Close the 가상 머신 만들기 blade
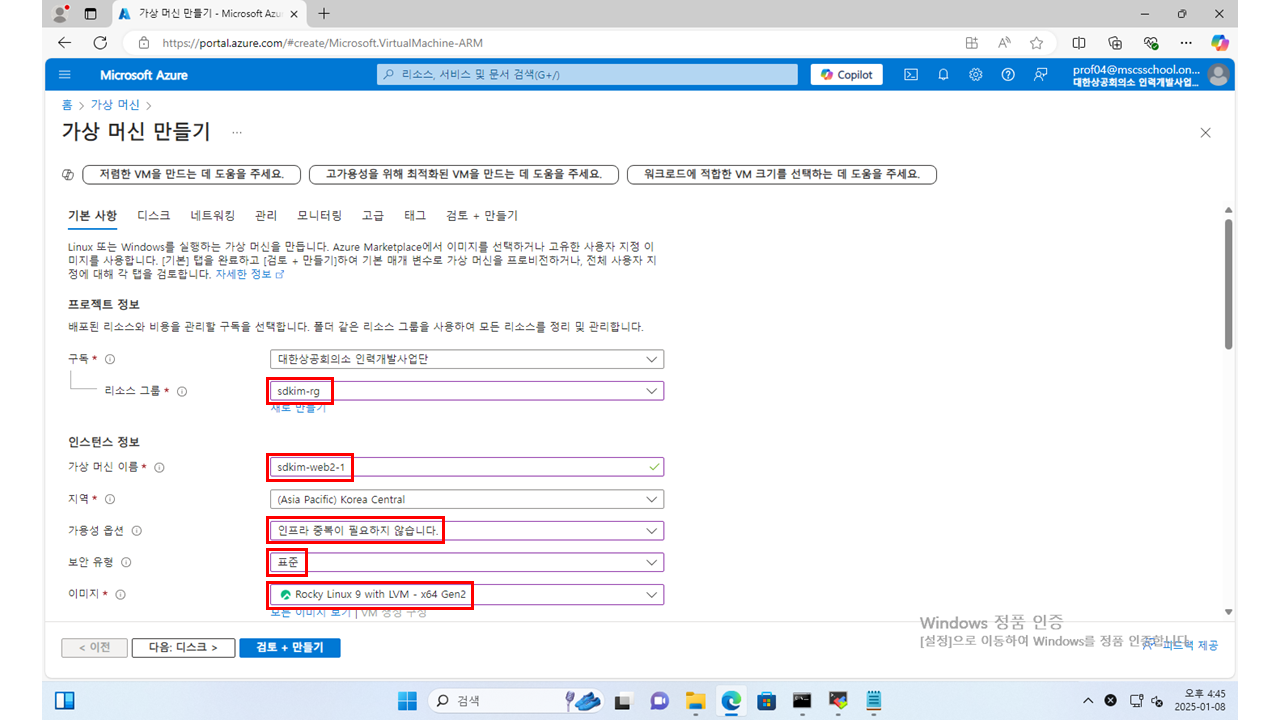 [1205, 133]
